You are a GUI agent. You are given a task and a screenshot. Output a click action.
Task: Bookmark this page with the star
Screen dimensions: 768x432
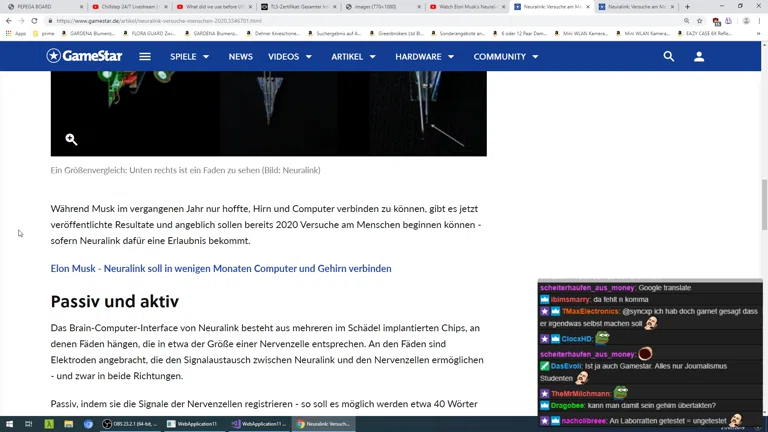[699, 21]
